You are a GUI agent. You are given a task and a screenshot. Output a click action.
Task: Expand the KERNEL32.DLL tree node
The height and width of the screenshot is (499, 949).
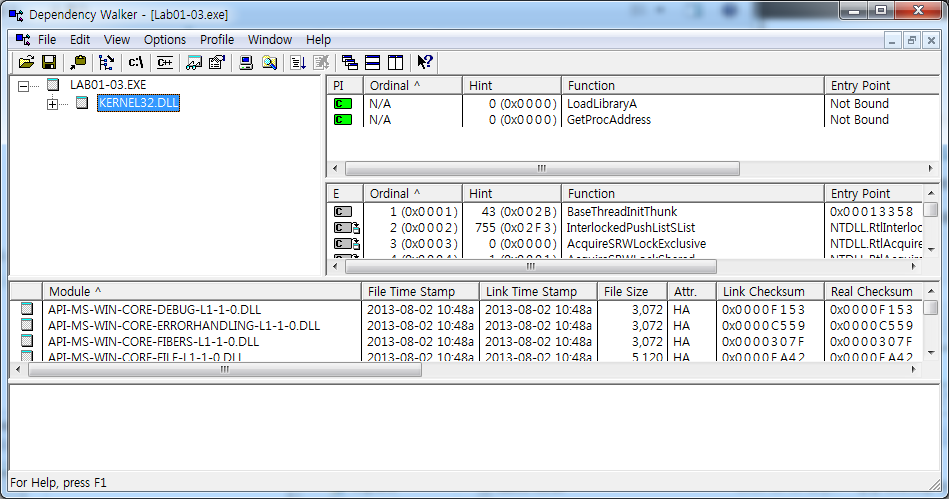point(52,103)
